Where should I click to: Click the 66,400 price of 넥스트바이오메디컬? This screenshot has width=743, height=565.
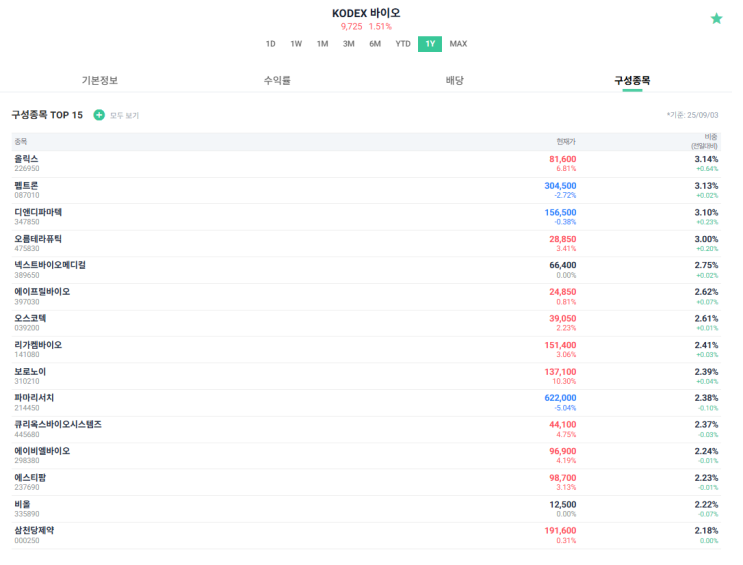point(562,265)
